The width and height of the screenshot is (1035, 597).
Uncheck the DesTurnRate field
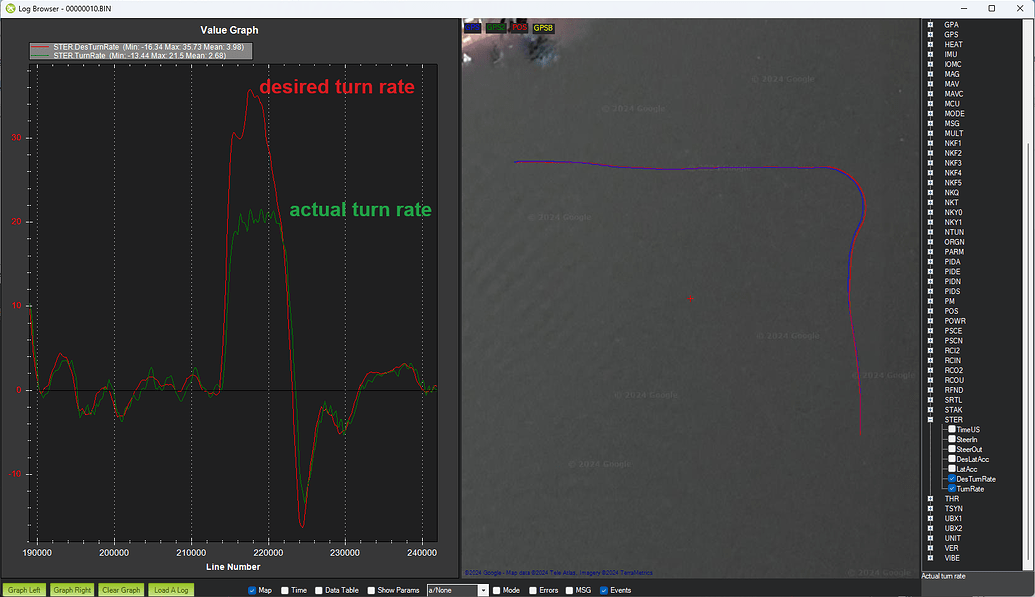pyautogui.click(x=952, y=479)
